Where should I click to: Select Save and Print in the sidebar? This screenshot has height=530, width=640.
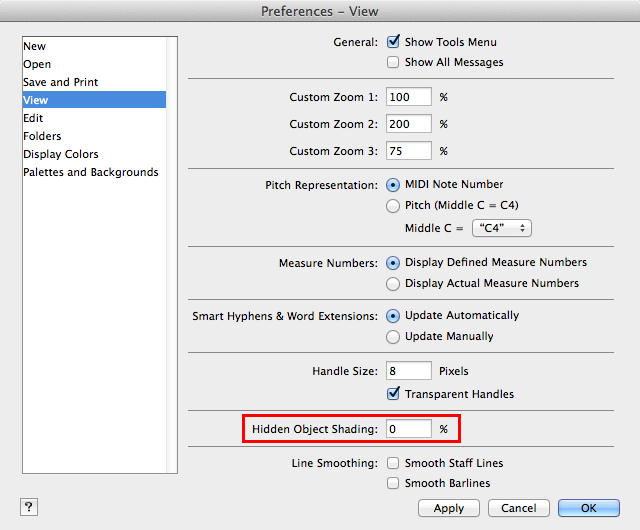click(x=61, y=82)
